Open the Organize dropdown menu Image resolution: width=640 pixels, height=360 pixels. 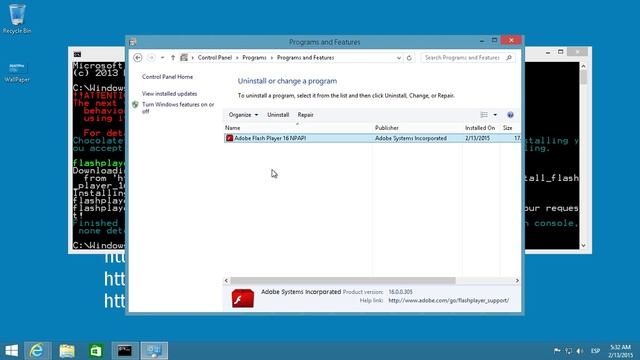click(243, 115)
